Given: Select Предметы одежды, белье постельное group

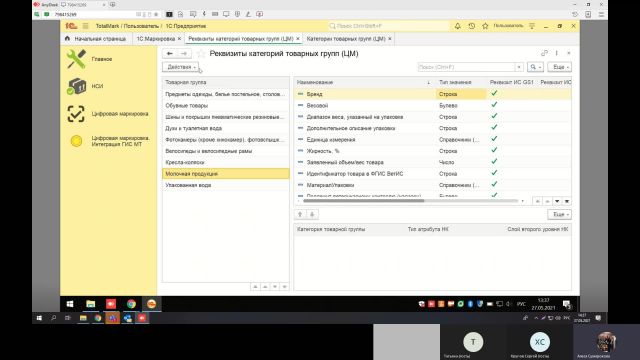Looking at the screenshot, I should (x=226, y=94).
